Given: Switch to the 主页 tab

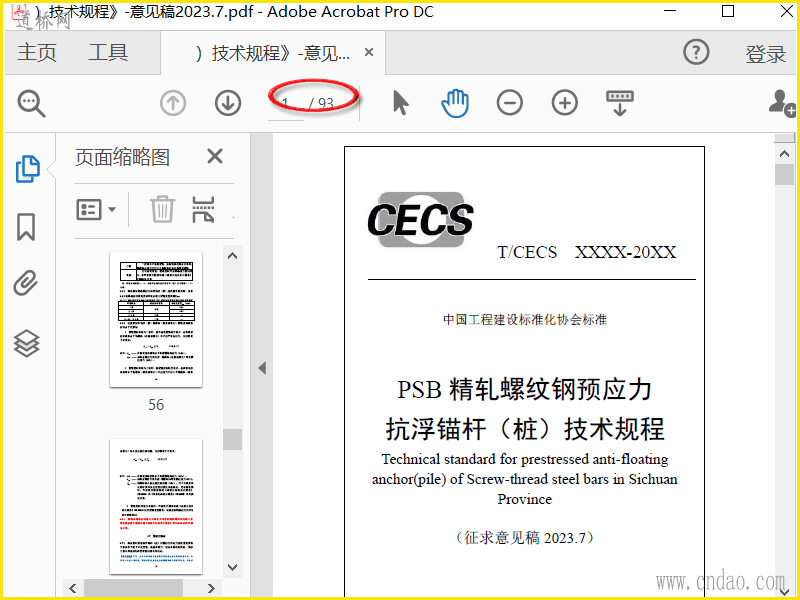Looking at the screenshot, I should (x=37, y=53).
